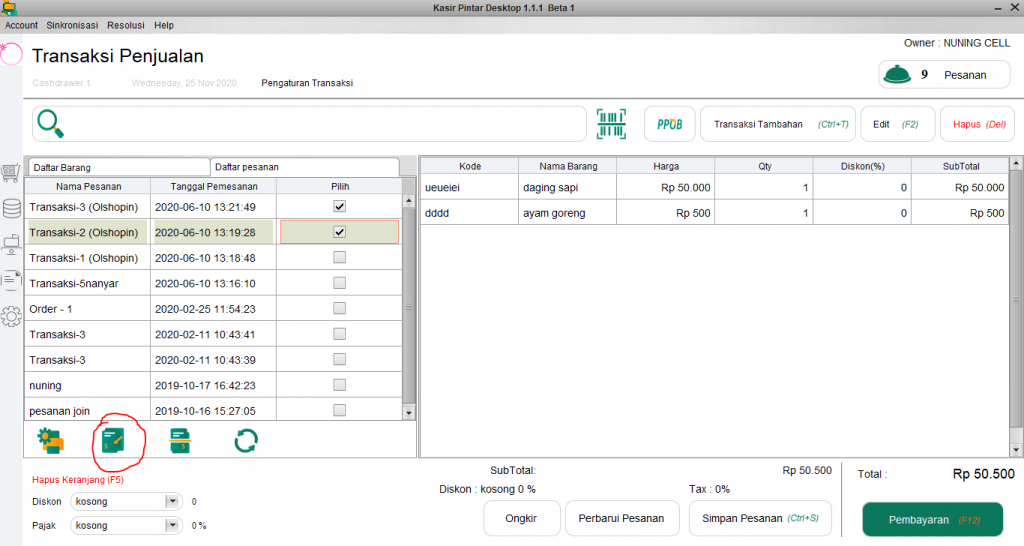The image size is (1024, 546).
Task: Open the Resolusi menu
Action: click(x=126, y=25)
